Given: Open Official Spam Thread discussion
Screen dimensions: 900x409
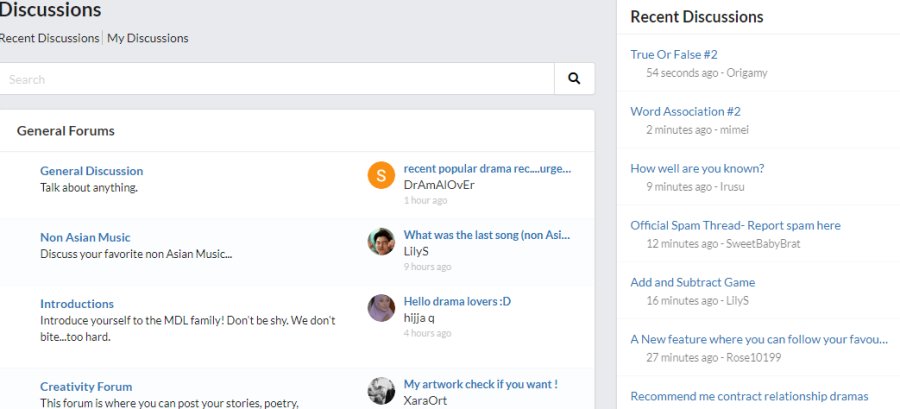Looking at the screenshot, I should pos(735,225).
